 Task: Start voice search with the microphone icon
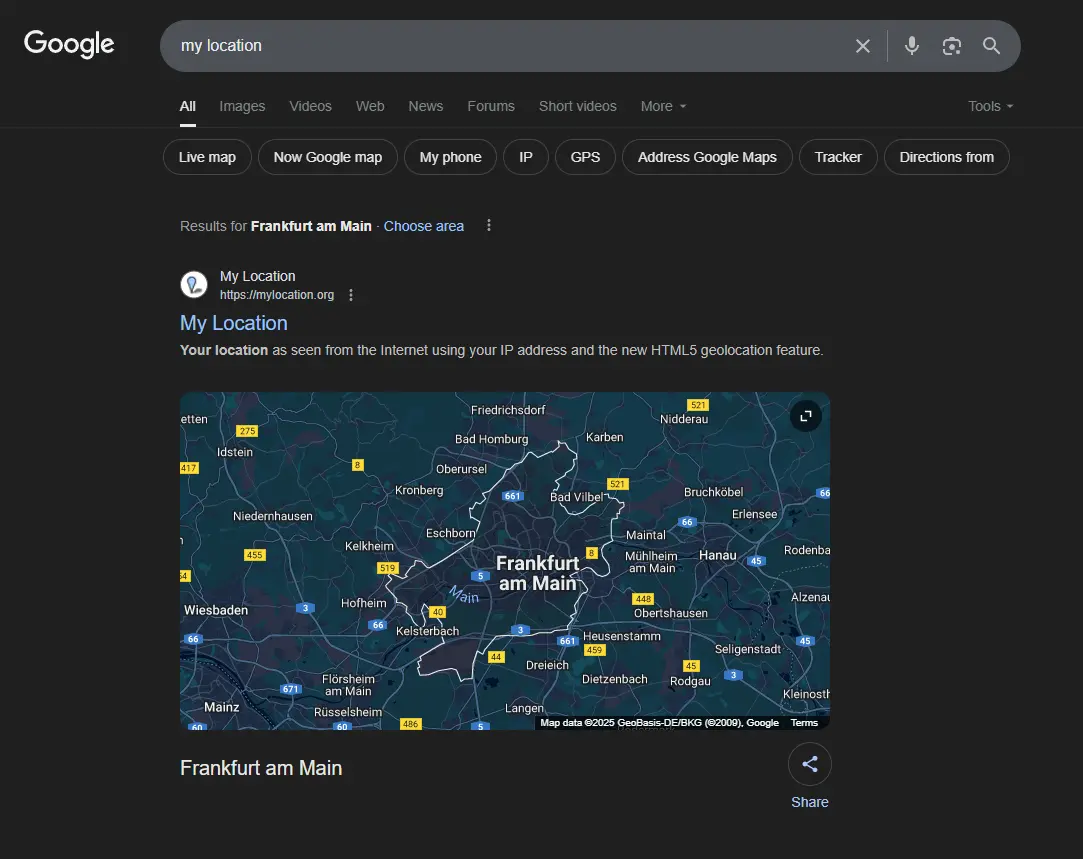(912, 46)
